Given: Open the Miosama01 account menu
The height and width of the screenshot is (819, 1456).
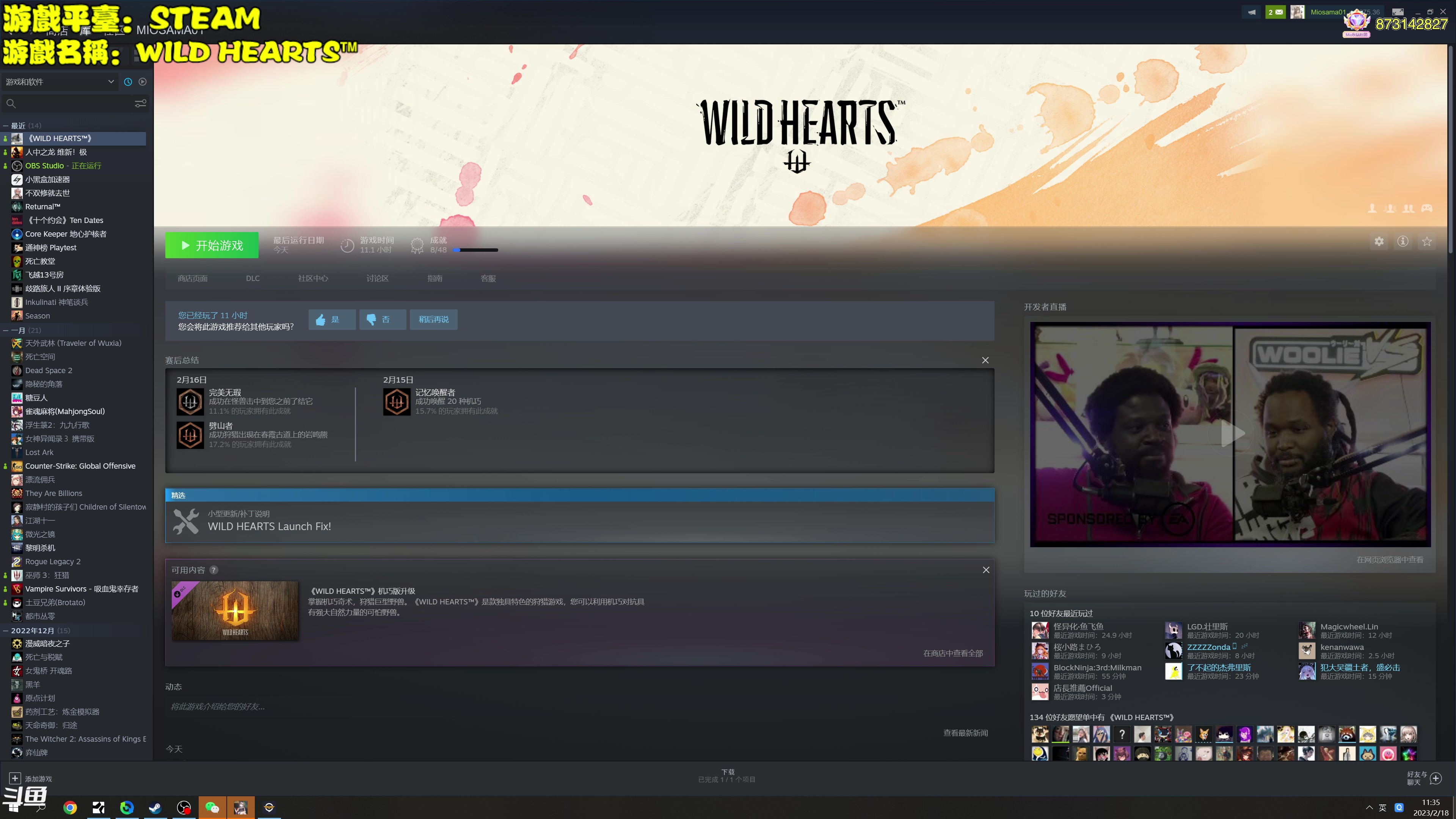Looking at the screenshot, I should 1328,12.
